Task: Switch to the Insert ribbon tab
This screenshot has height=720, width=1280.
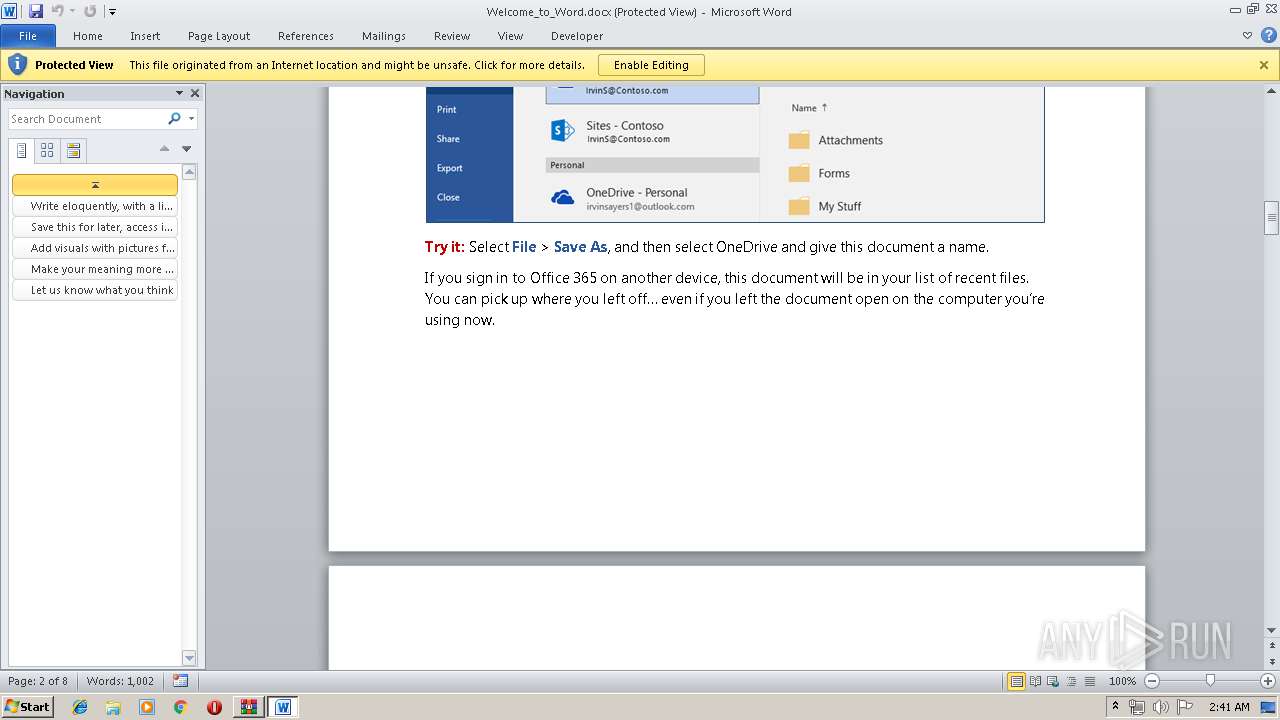Action: pos(145,36)
